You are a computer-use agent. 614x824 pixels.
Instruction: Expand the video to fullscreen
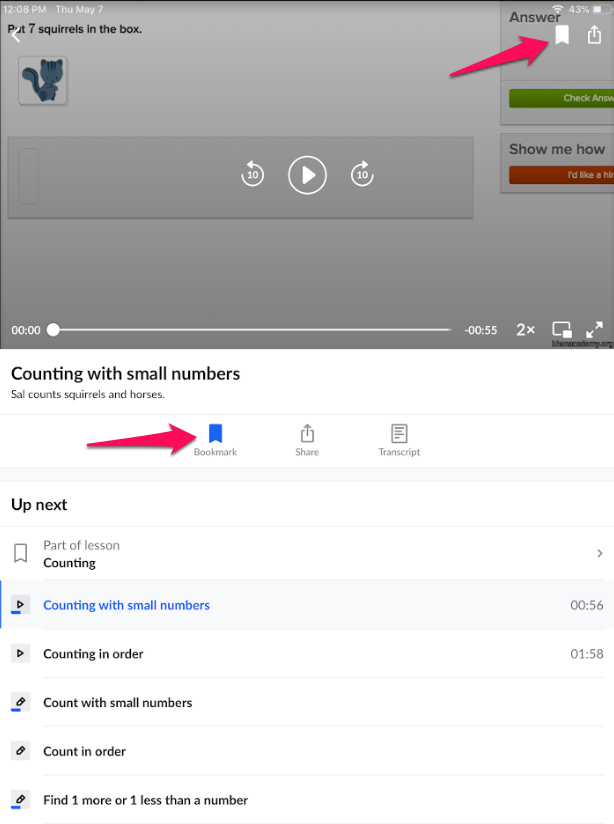(595, 329)
